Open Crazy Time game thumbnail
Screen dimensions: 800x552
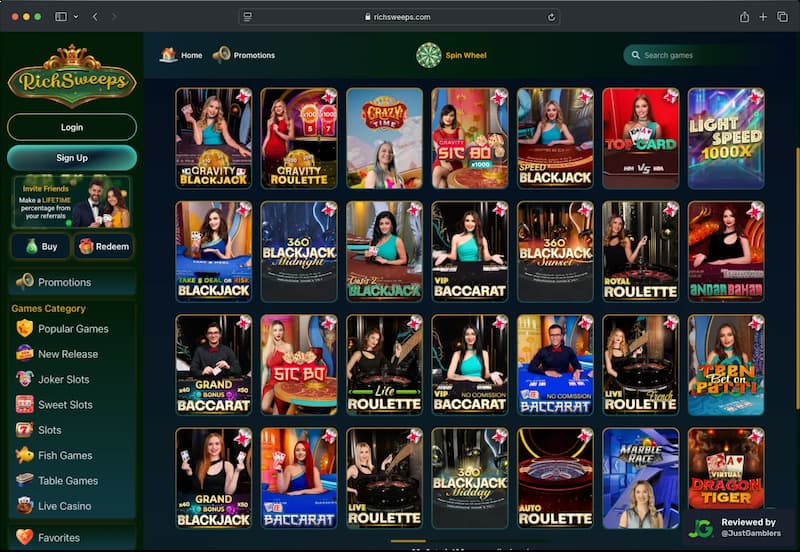click(x=384, y=138)
